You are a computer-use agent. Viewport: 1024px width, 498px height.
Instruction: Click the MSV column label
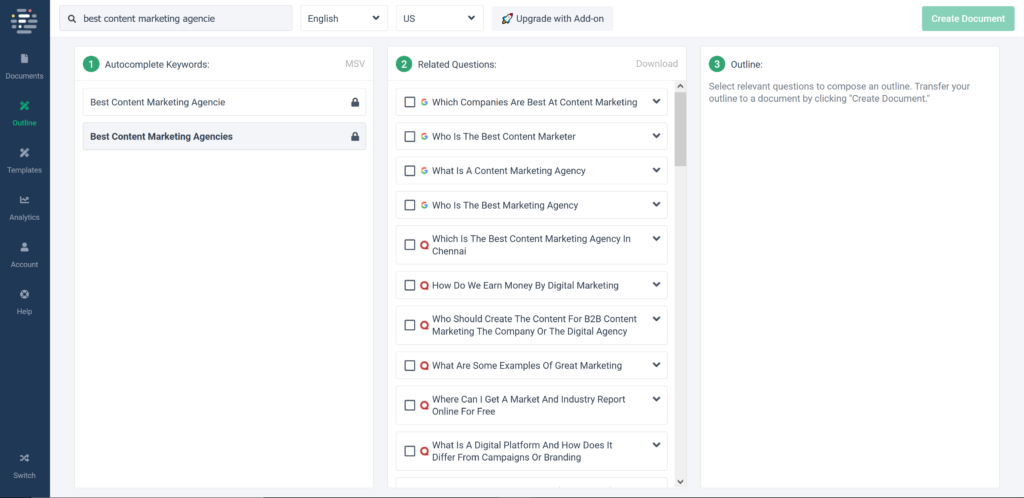355,64
